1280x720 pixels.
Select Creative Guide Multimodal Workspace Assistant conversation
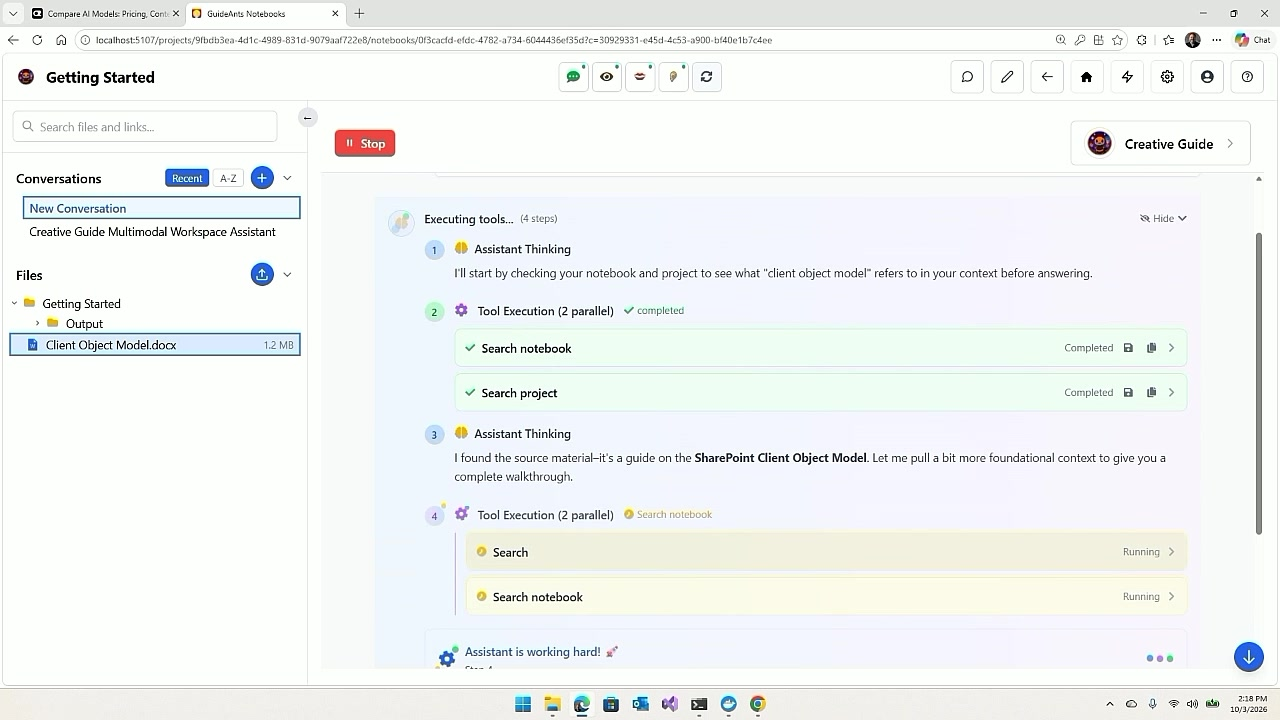[152, 232]
